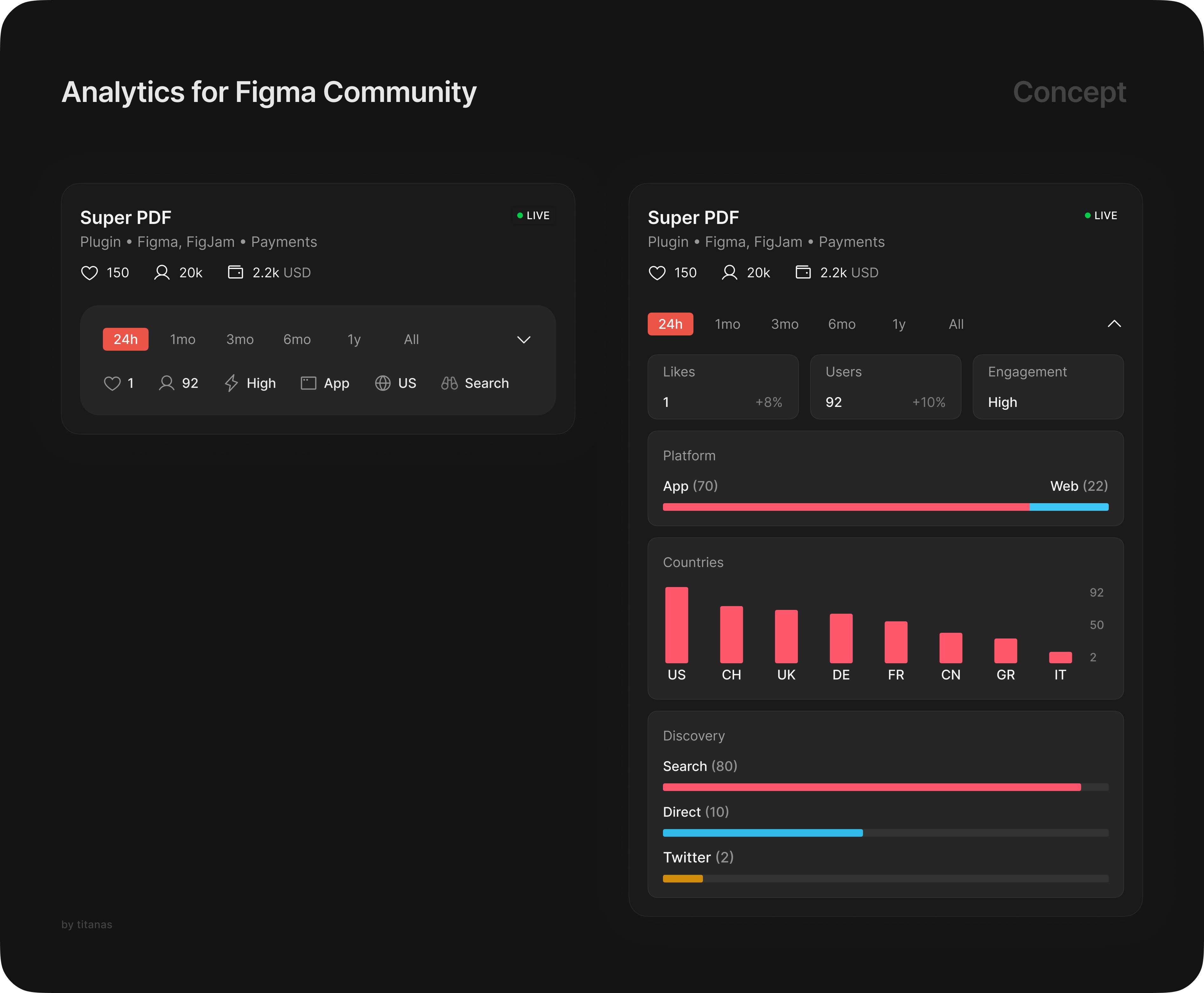Click the US bar in Countries chart

(x=676, y=625)
